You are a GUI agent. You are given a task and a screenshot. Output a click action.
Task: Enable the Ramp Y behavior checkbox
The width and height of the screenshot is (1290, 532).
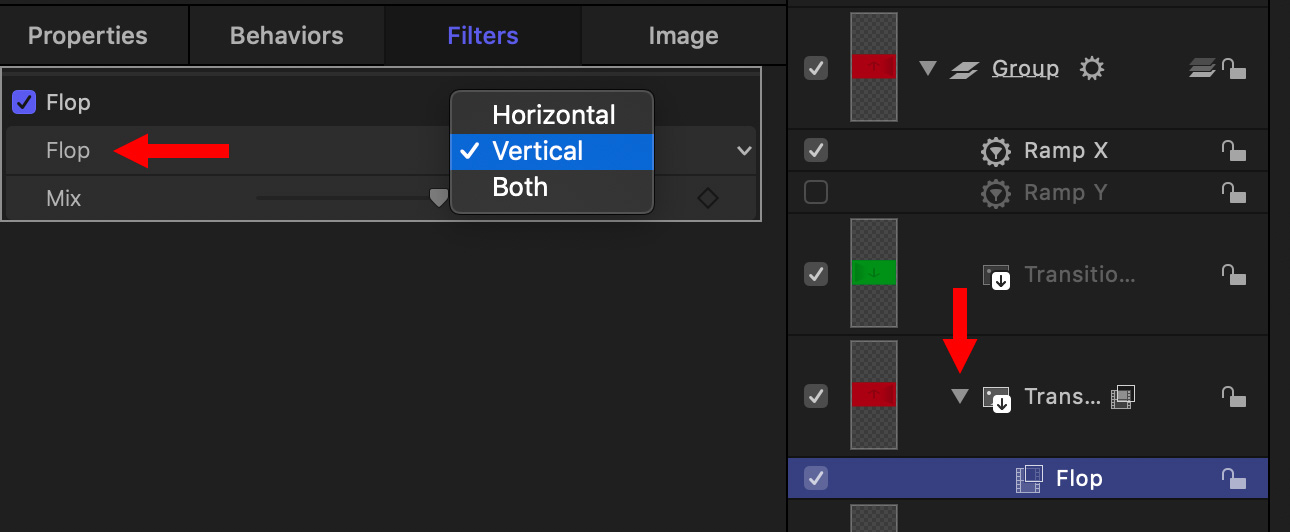(x=816, y=192)
